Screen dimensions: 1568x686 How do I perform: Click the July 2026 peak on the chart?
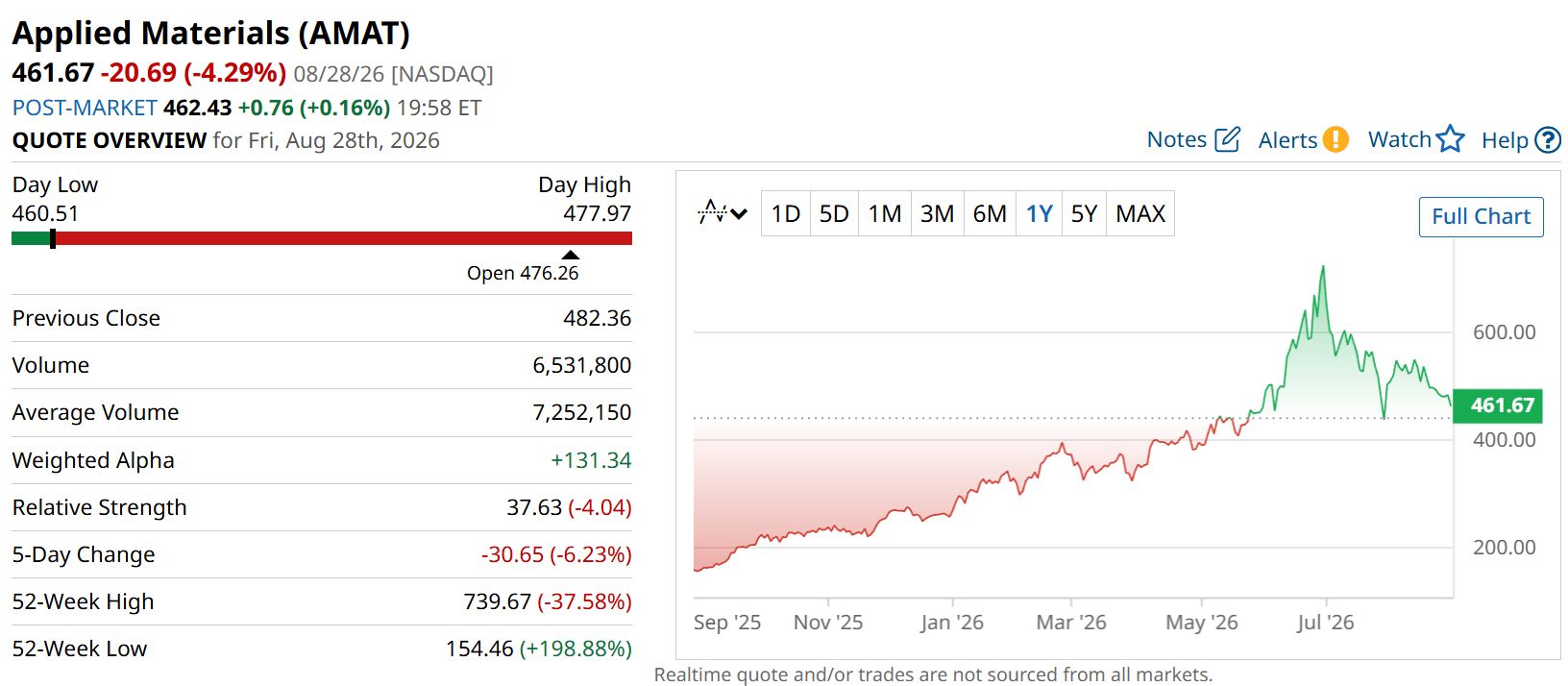tap(1324, 268)
